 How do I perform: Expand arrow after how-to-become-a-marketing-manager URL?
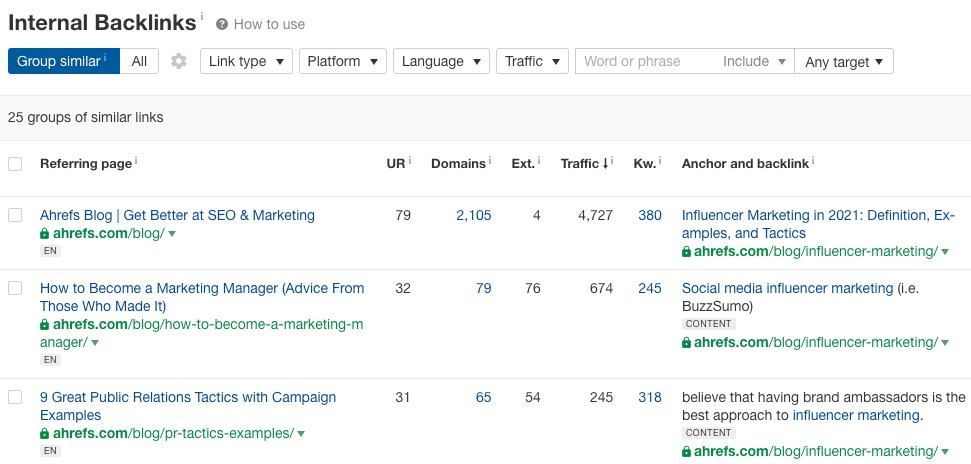click(x=95, y=343)
